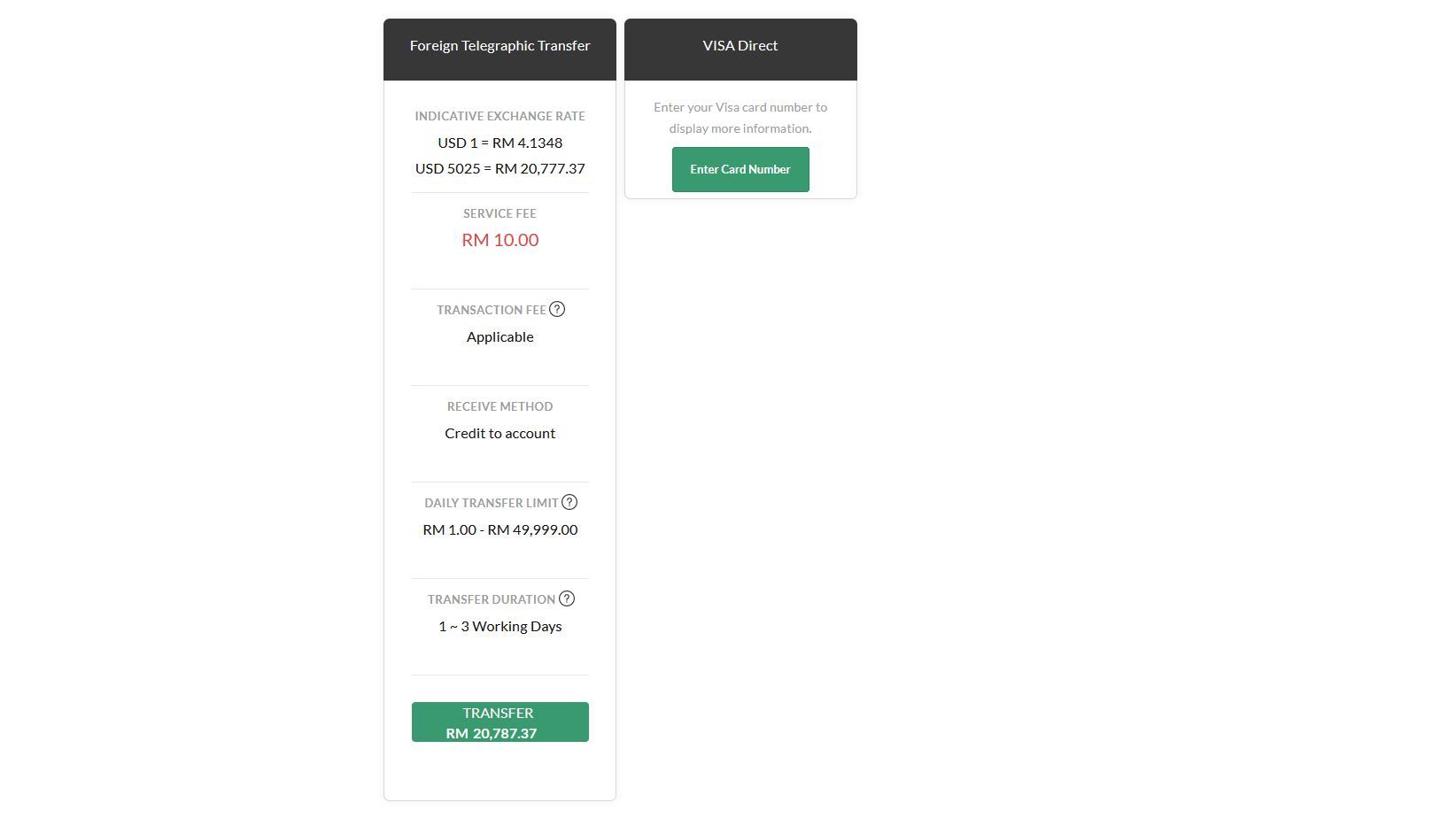Click the Transfer Duration label

(x=491, y=599)
